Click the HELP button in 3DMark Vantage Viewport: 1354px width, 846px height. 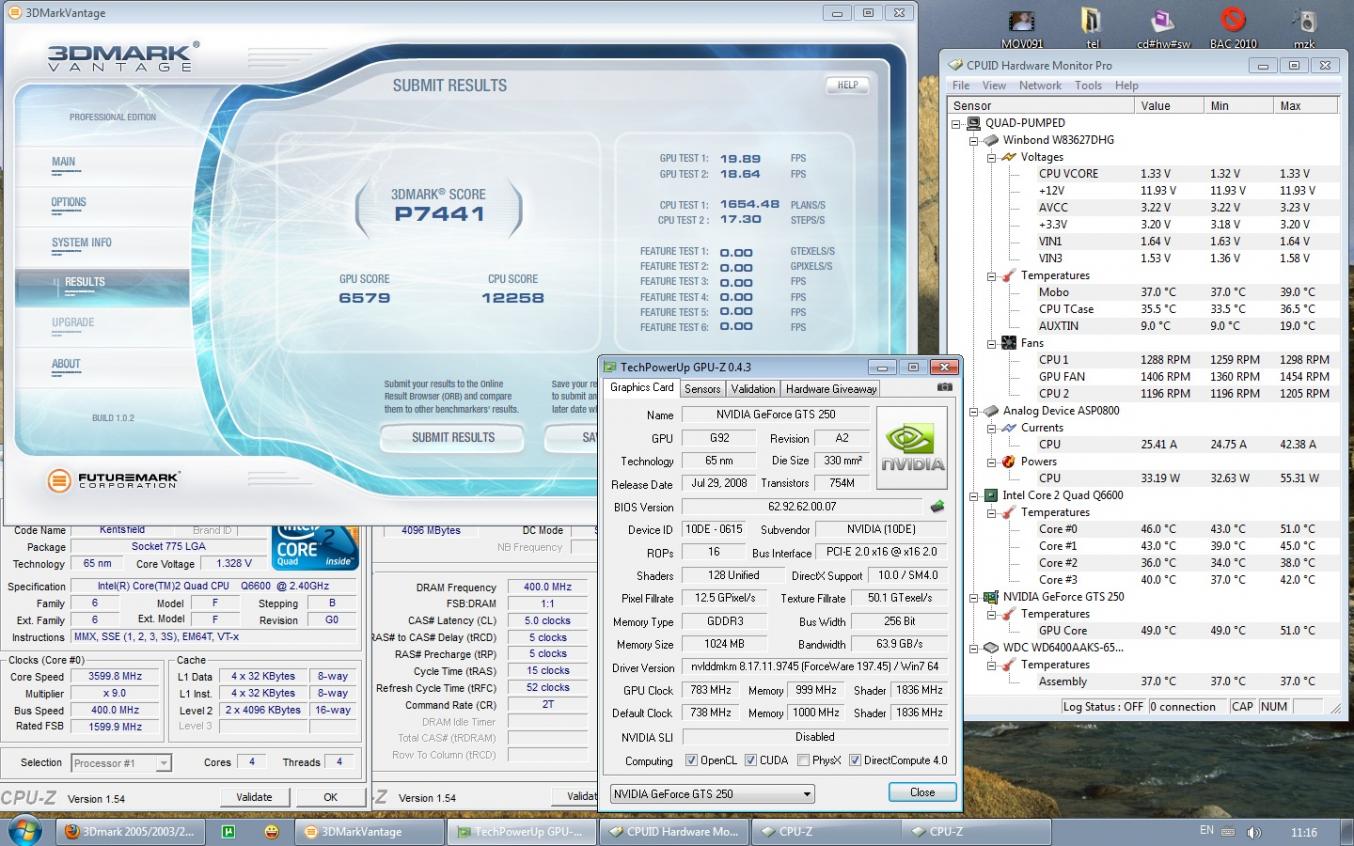[x=847, y=86]
